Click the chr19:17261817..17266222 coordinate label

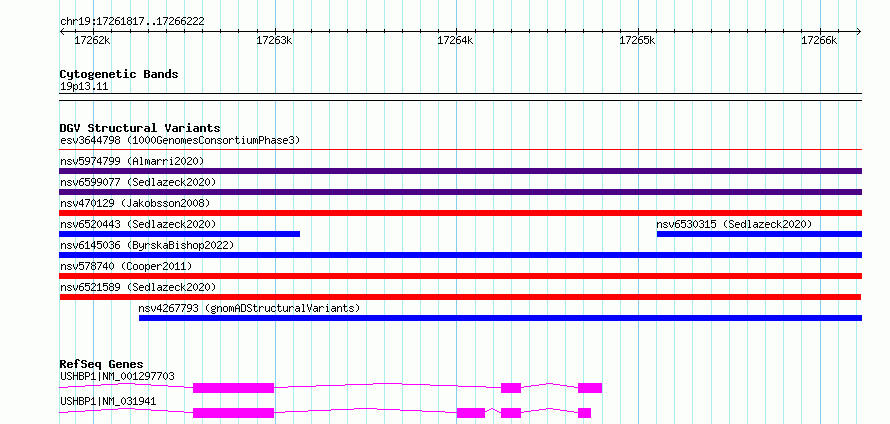coord(132,22)
